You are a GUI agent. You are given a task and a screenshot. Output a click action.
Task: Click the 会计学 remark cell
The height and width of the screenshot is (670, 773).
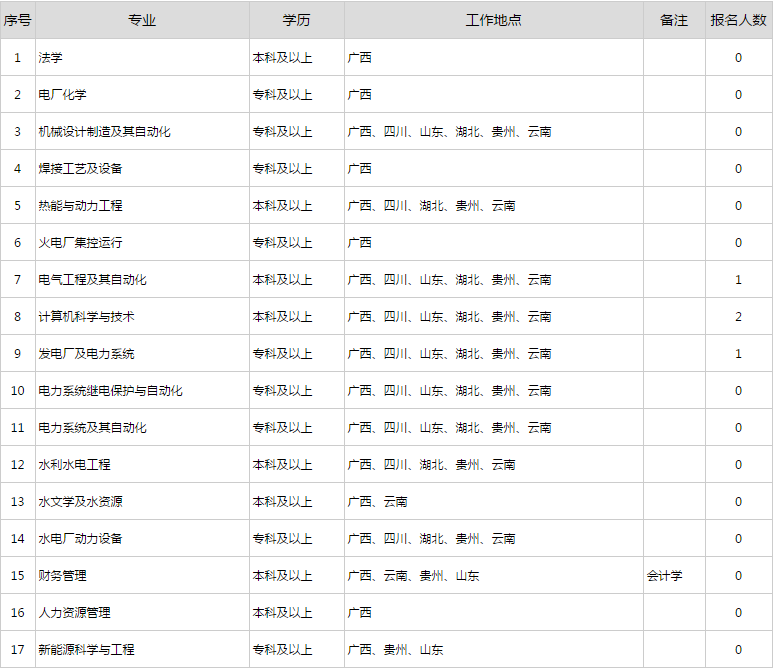[665, 576]
